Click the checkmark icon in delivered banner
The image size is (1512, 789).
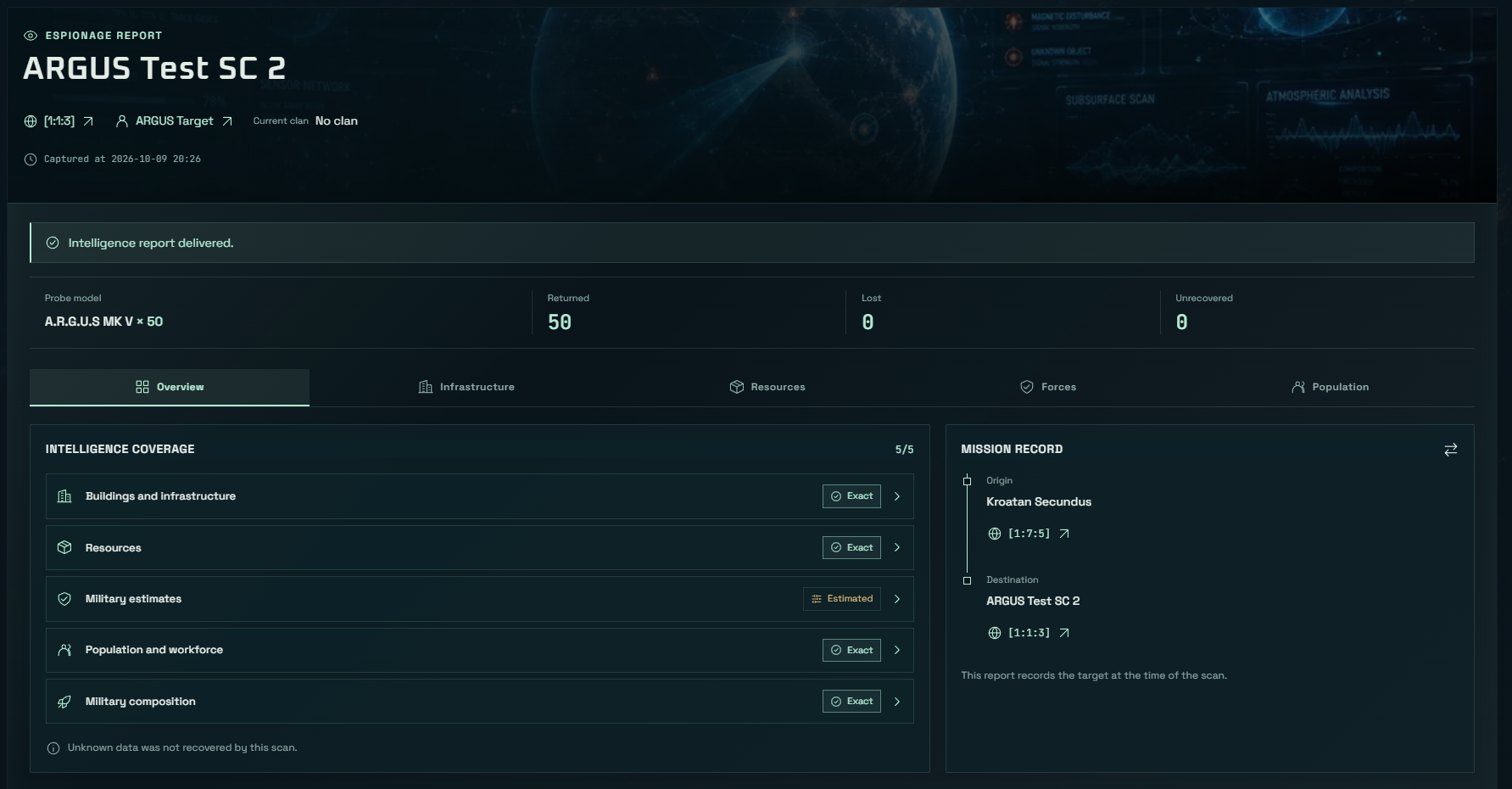tap(53, 243)
